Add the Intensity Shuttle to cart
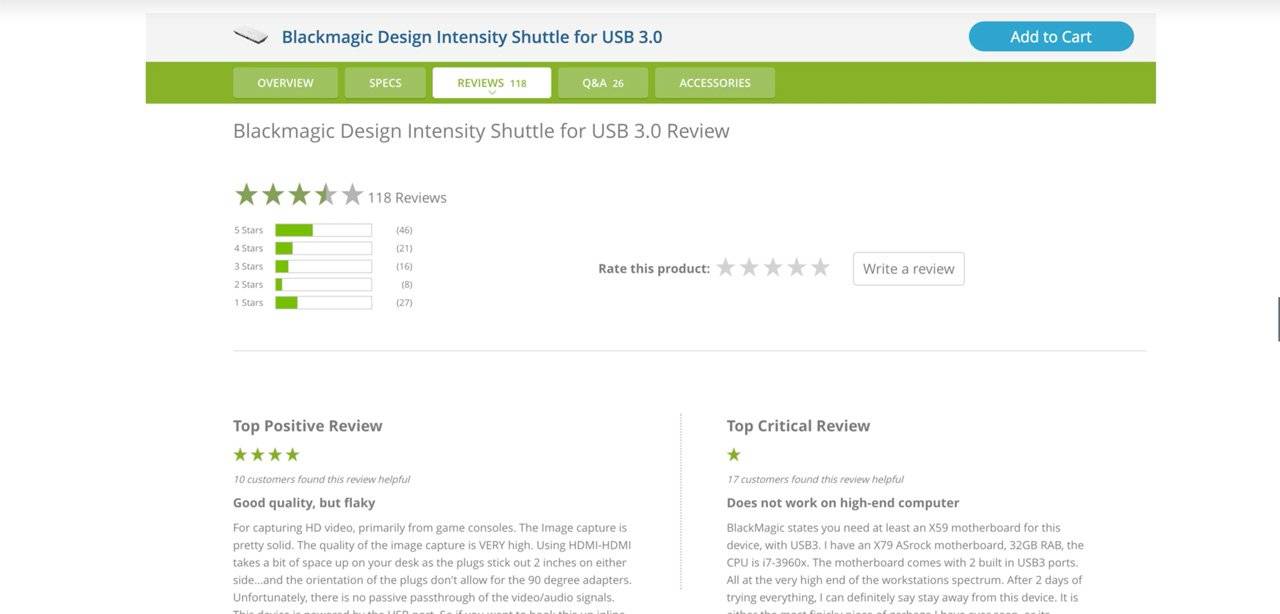1280x614 pixels. point(1050,37)
